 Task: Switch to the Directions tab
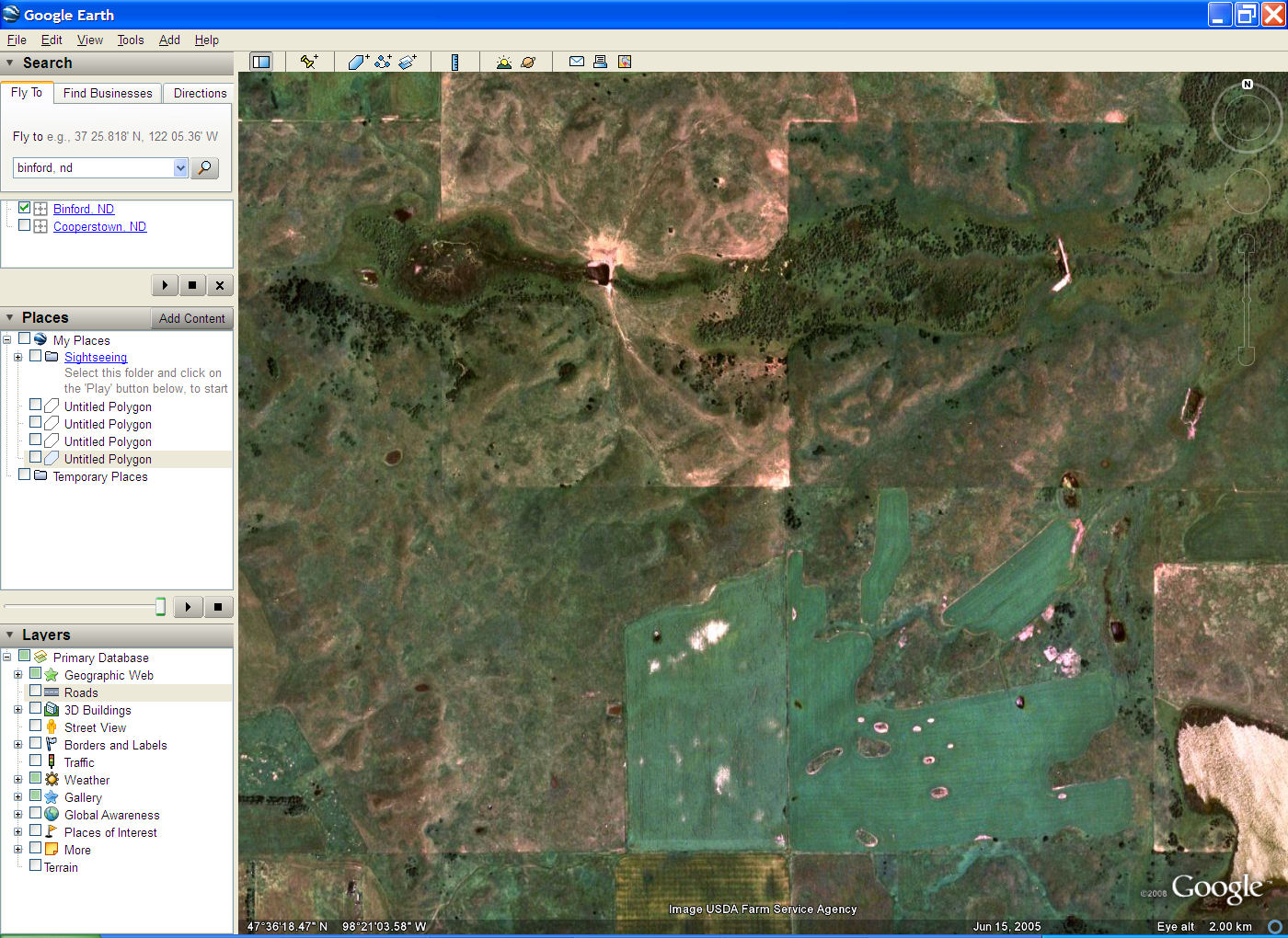coord(200,93)
